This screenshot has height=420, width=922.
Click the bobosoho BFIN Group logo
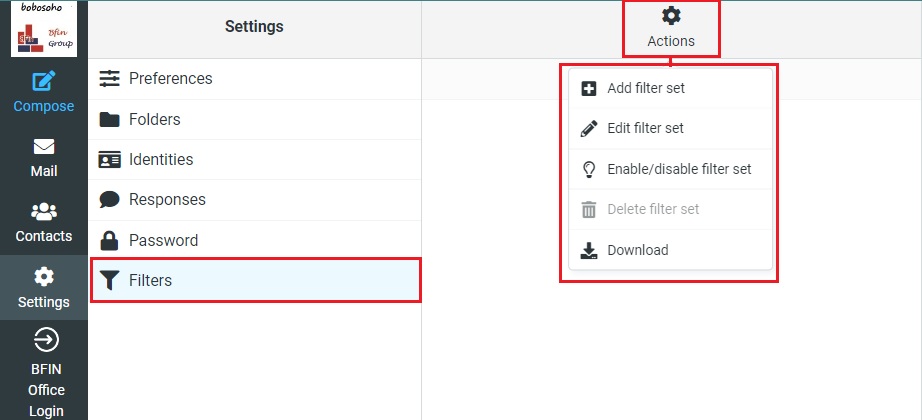[x=44, y=29]
